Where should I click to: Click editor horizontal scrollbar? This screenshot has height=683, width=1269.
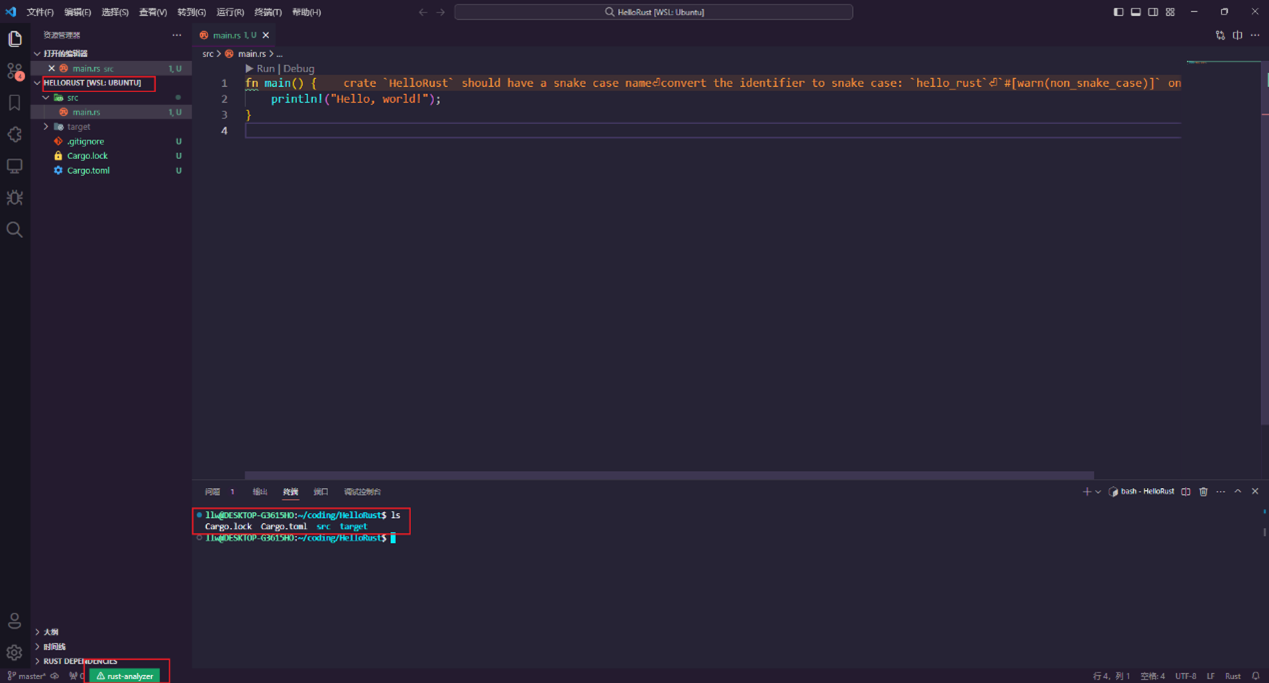669,476
